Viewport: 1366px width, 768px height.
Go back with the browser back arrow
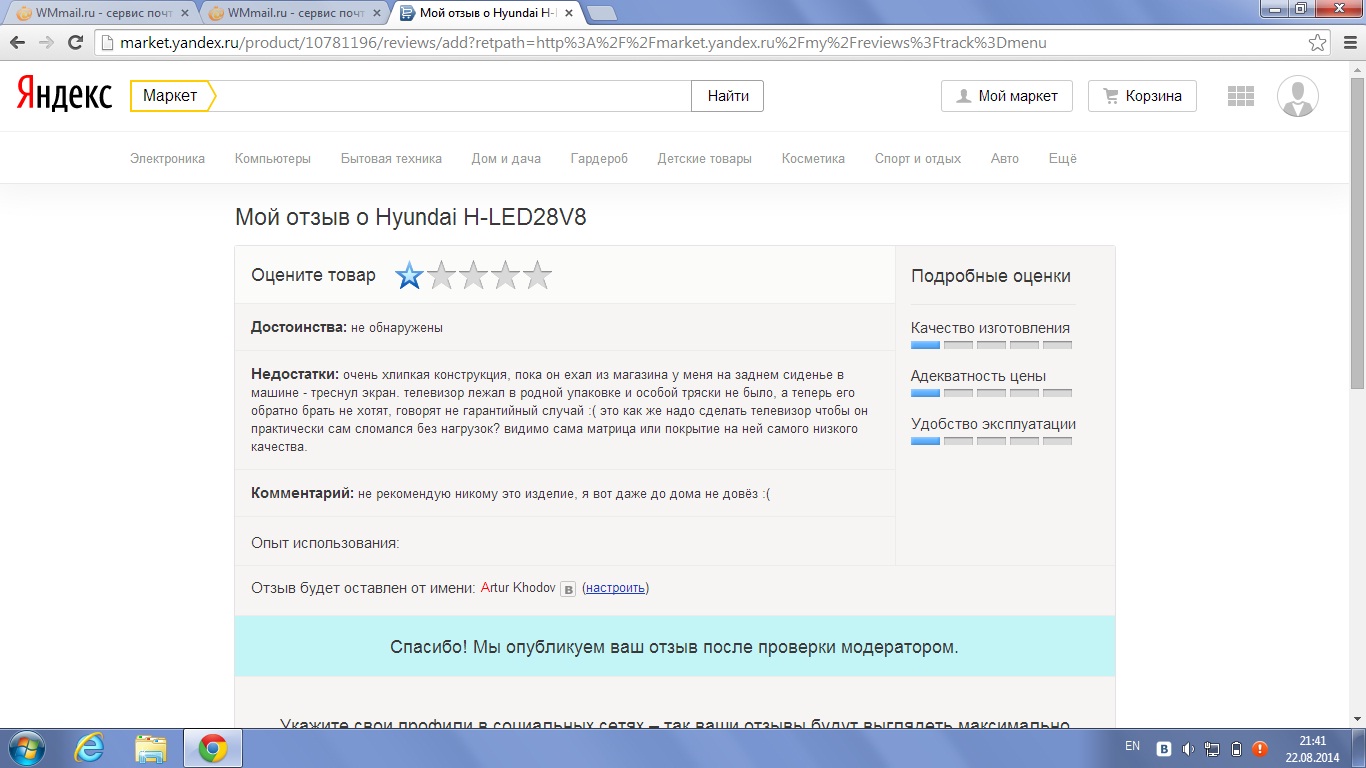click(x=18, y=43)
